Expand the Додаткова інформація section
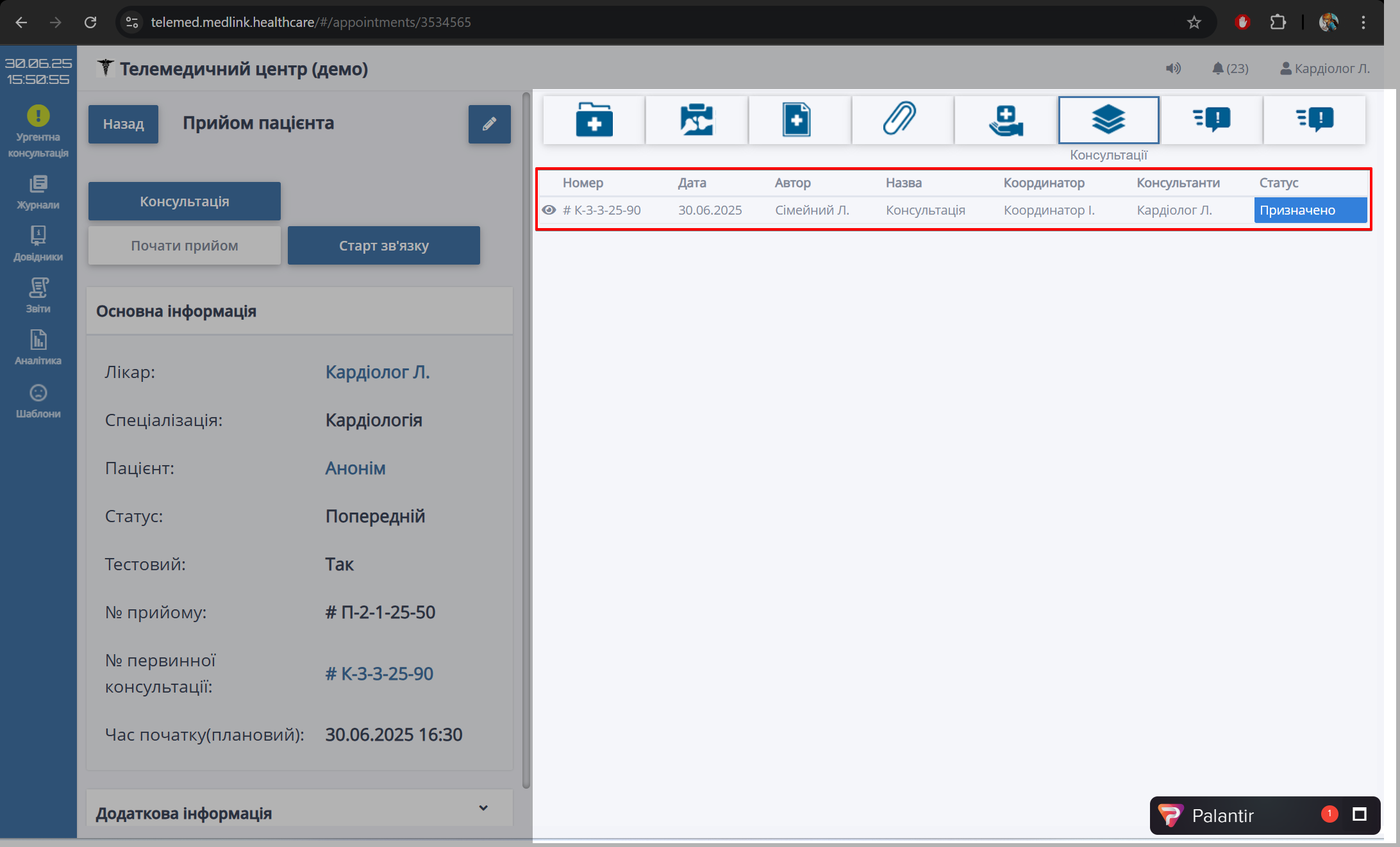The image size is (1400, 847). [483, 809]
